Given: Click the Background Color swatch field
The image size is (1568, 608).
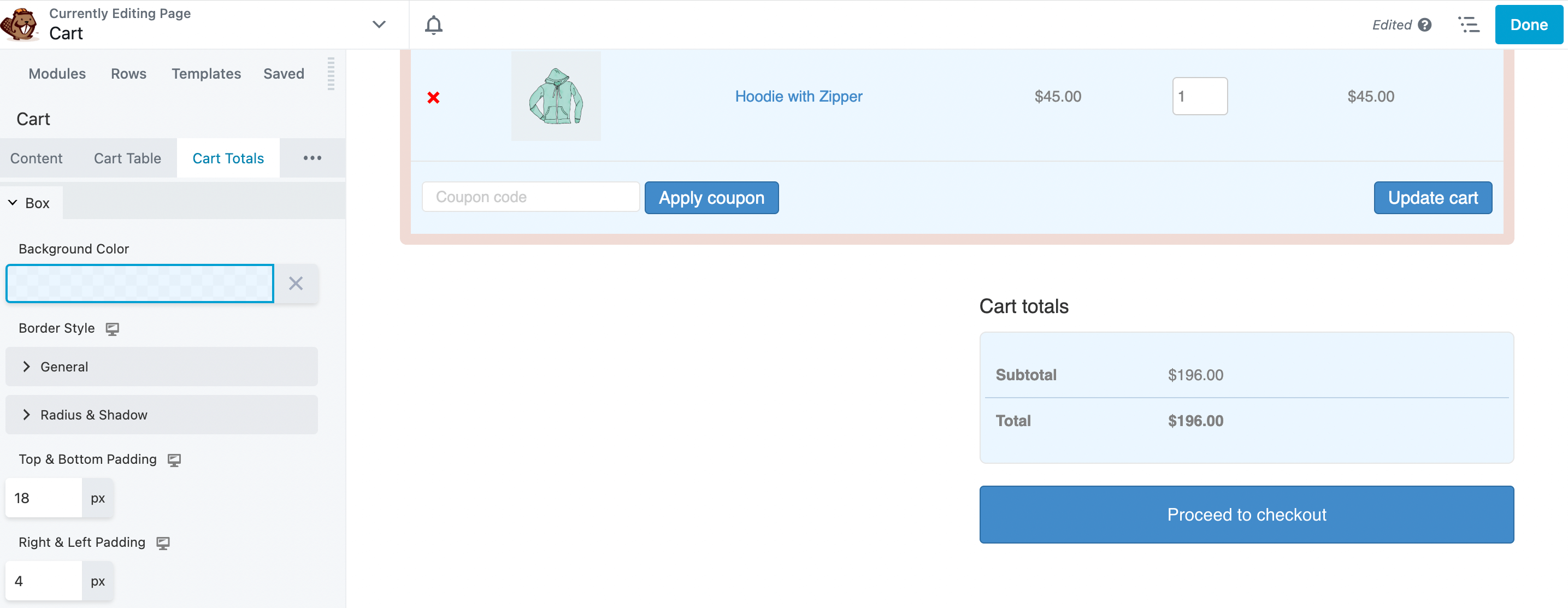Looking at the screenshot, I should pyautogui.click(x=140, y=284).
